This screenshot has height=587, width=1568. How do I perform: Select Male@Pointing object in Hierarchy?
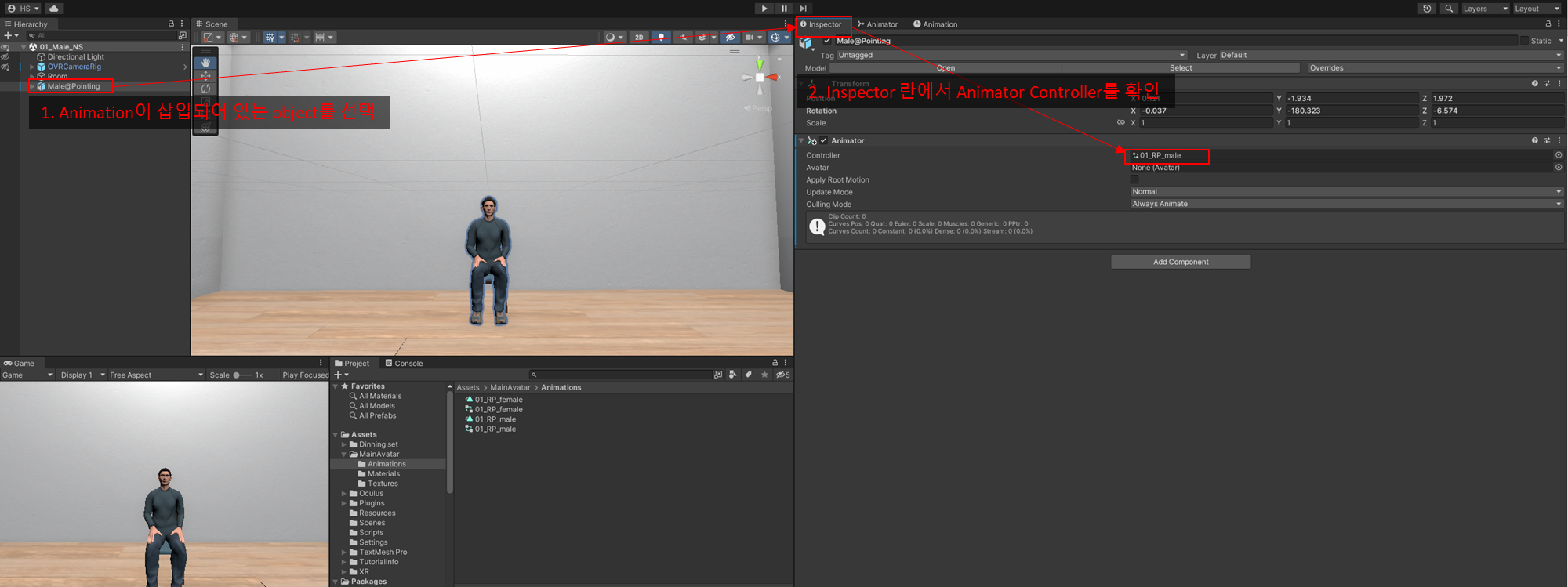pyautogui.click(x=74, y=86)
